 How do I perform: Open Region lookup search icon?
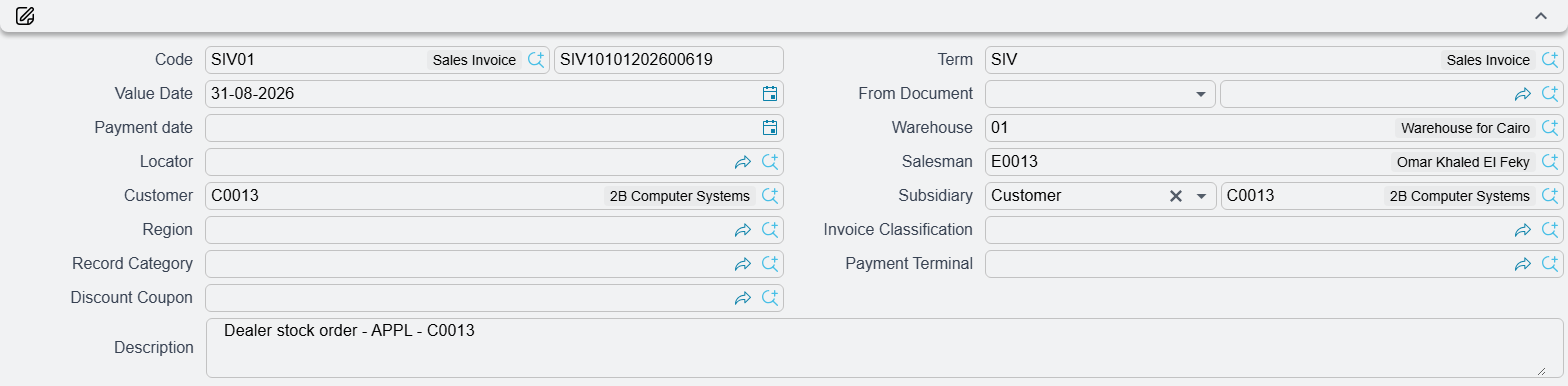tap(770, 230)
